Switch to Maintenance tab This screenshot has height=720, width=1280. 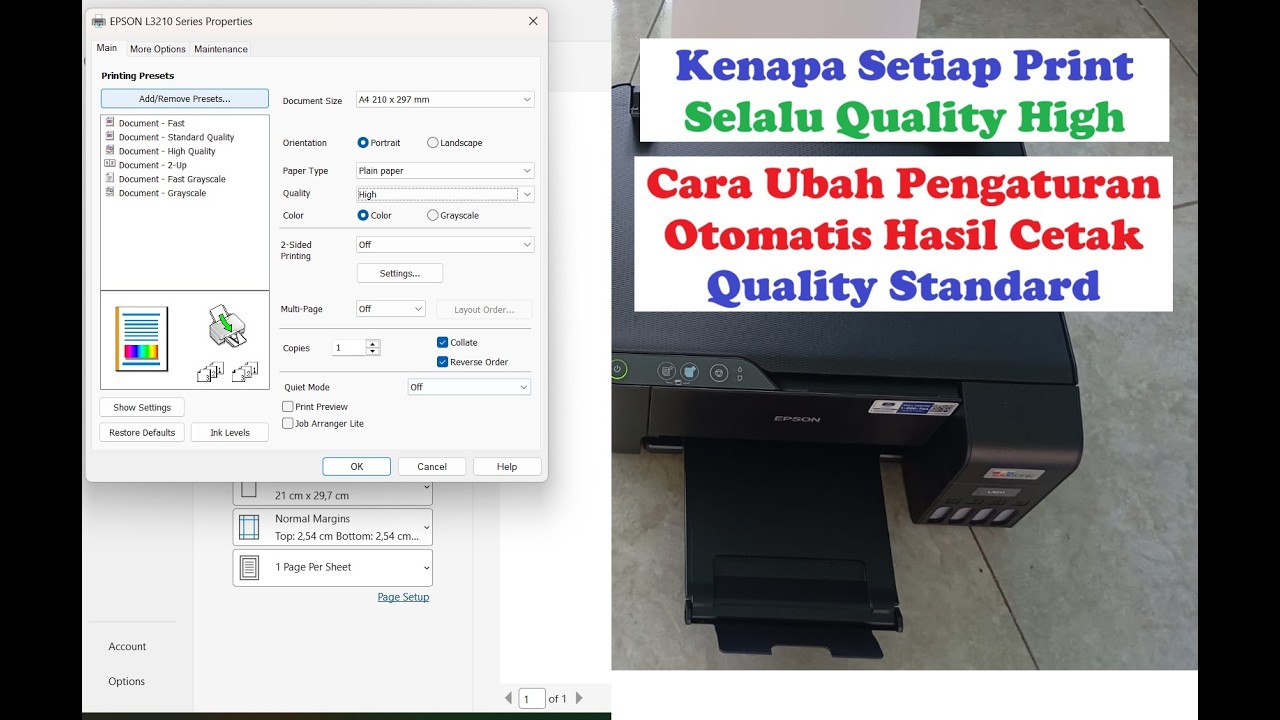(x=221, y=49)
